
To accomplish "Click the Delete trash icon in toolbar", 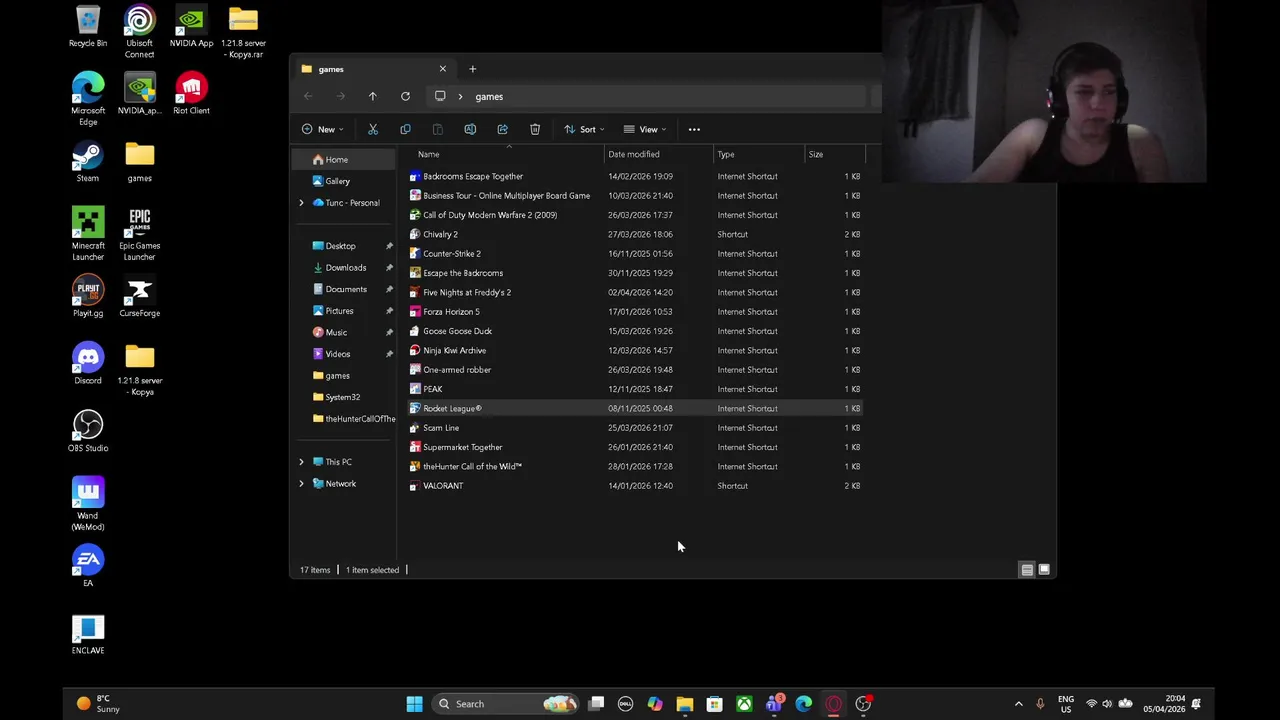I will point(535,129).
